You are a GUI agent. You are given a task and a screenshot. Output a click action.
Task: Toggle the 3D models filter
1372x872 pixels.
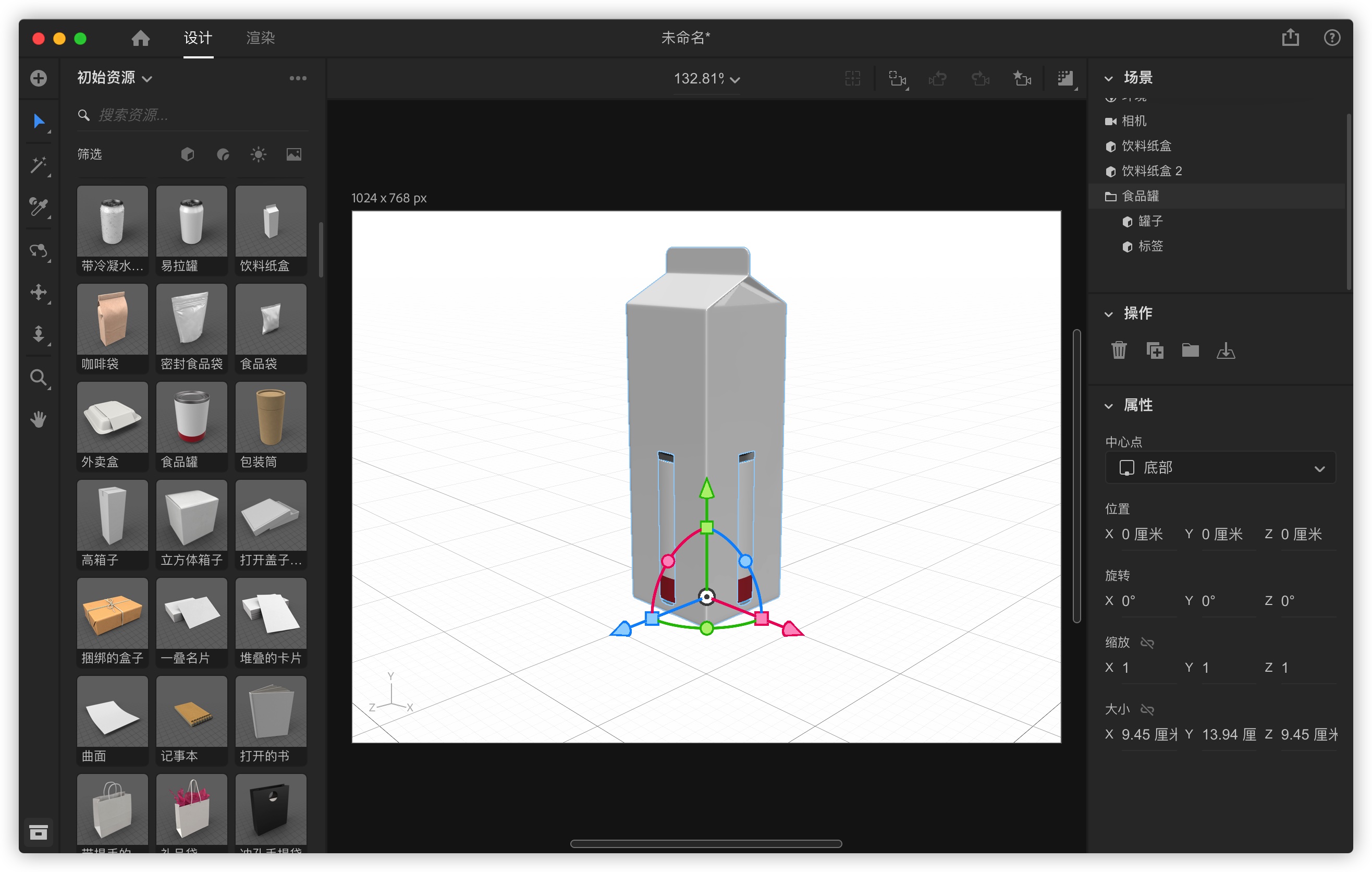coord(187,154)
